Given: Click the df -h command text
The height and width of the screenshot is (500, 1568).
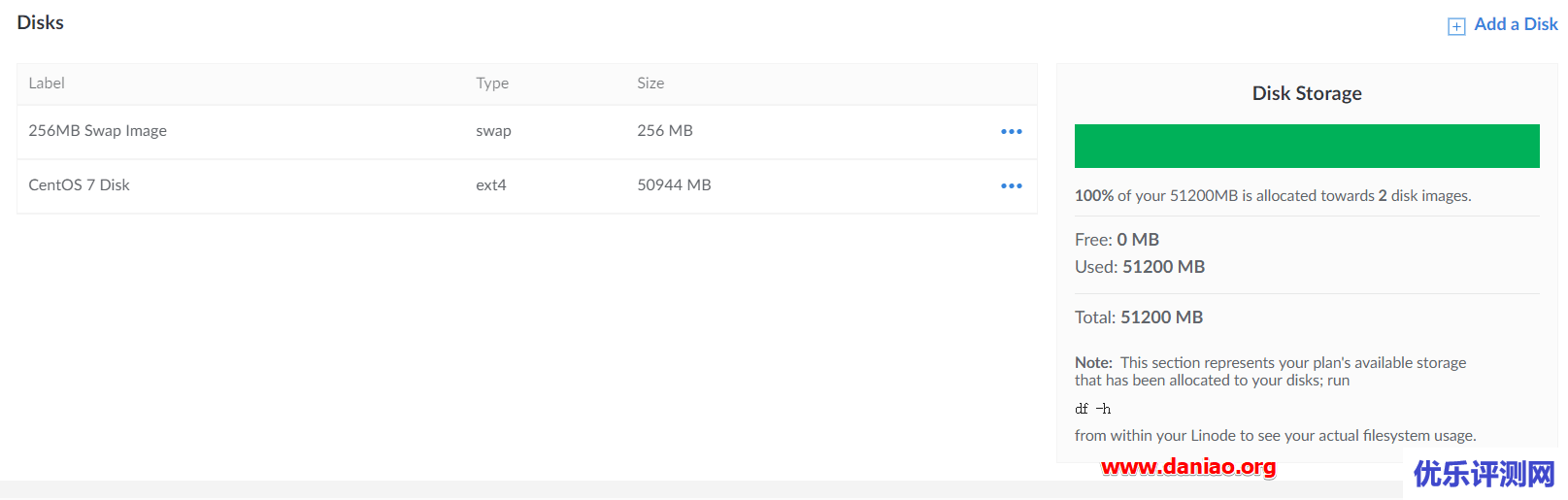Looking at the screenshot, I should click(x=1092, y=409).
